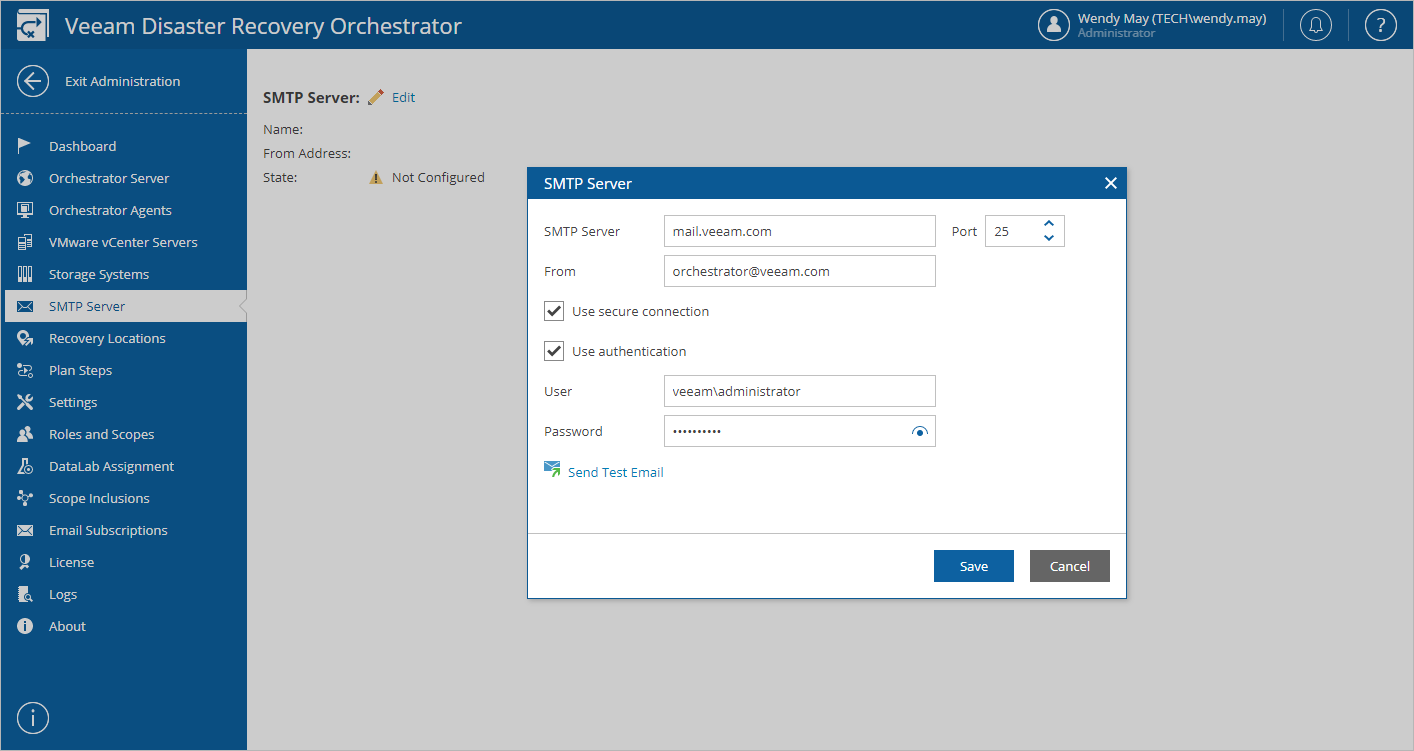Click the Exit Administration back arrow icon
Viewport: 1414px width, 751px height.
[33, 81]
